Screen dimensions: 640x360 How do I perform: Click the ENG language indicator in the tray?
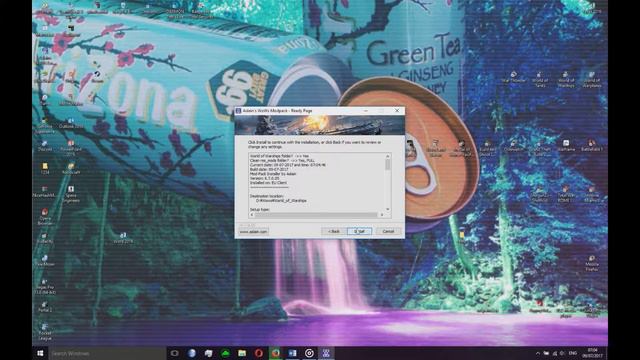pos(573,353)
